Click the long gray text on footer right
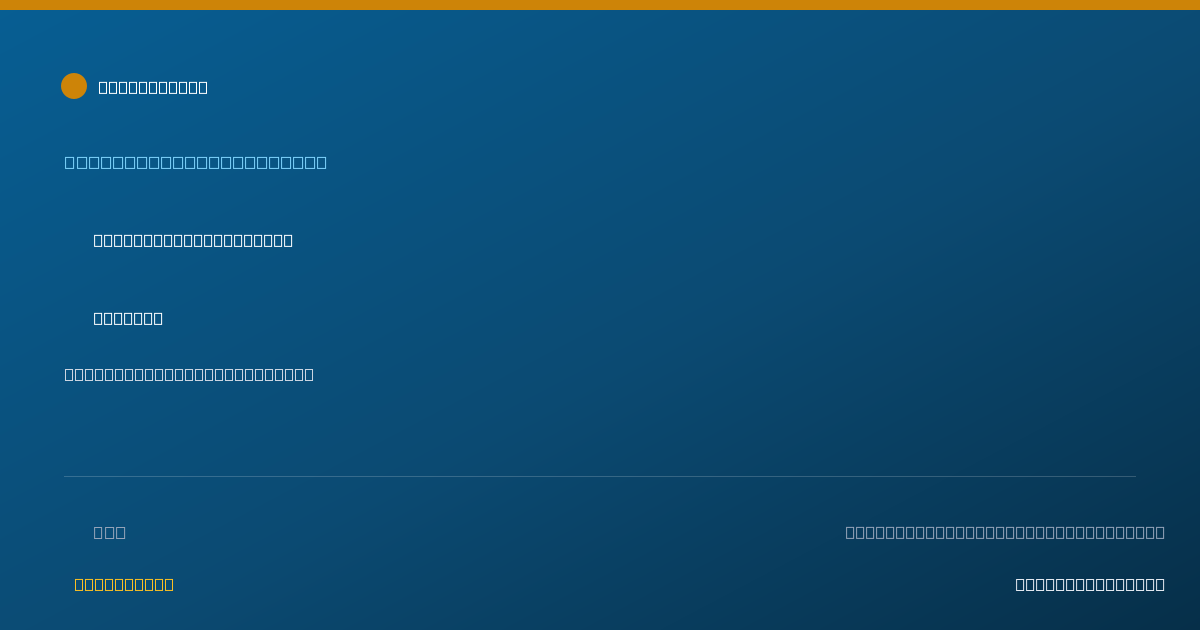Image resolution: width=1200 pixels, height=630 pixels. pyautogui.click(x=1005, y=532)
